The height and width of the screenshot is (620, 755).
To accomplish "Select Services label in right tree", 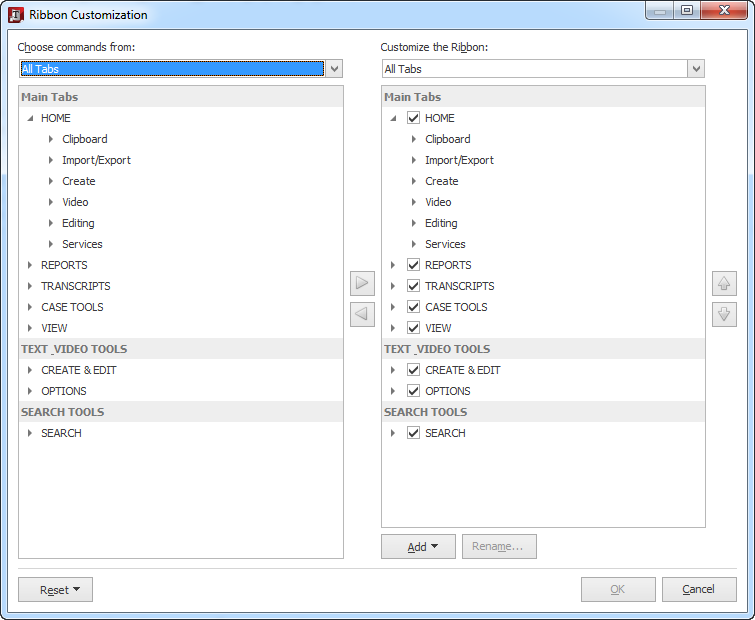I will pos(445,244).
